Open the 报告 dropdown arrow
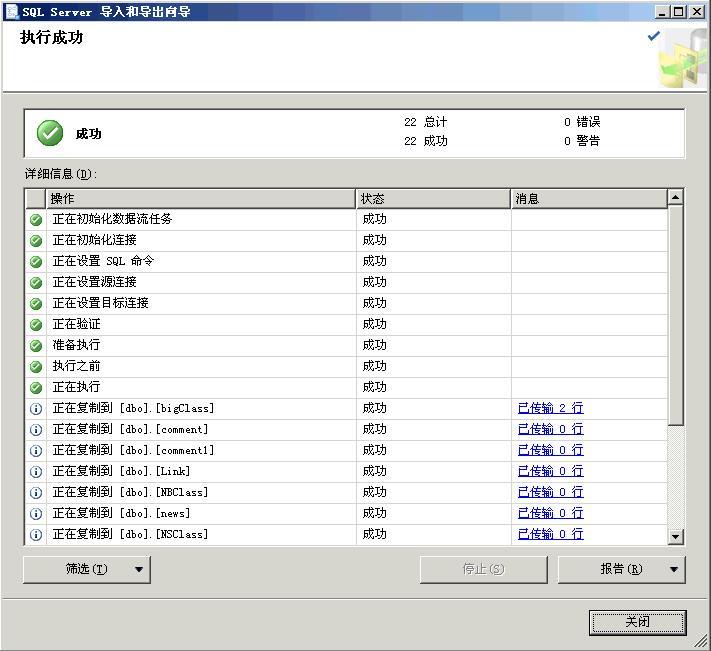The width and height of the screenshot is (711, 651). coord(673,569)
